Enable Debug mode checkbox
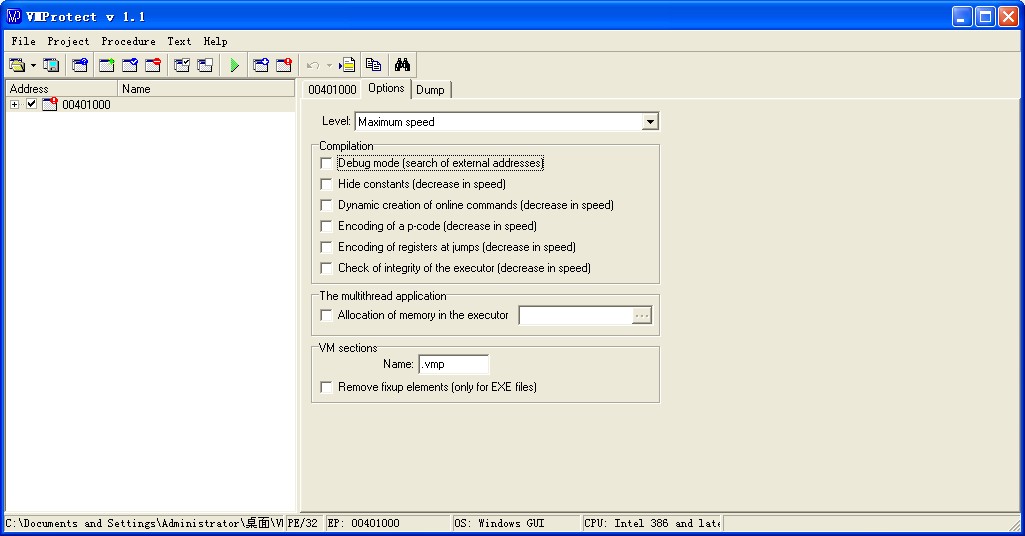 [326, 163]
